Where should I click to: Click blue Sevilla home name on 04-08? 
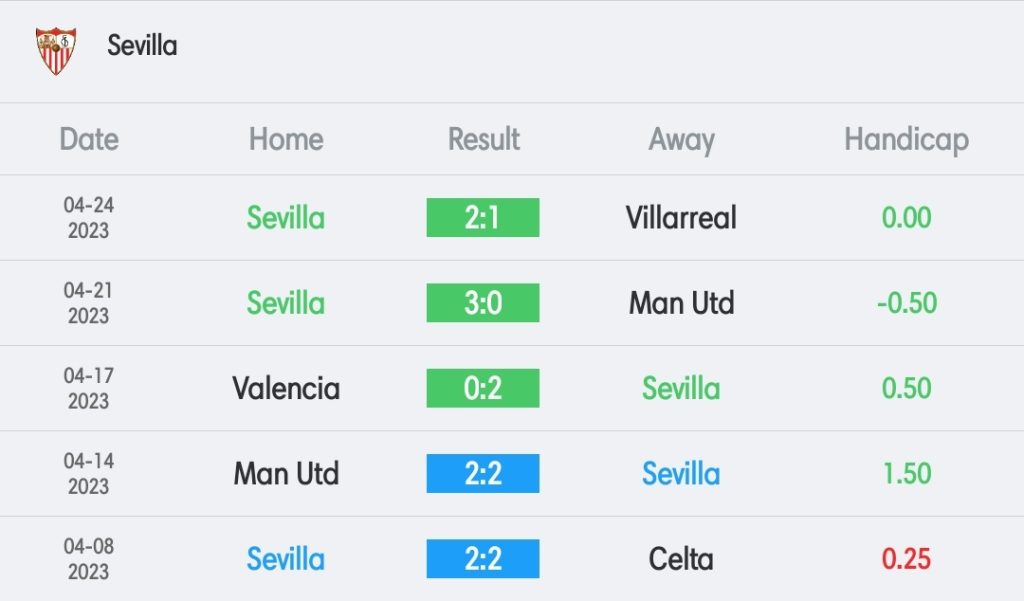285,559
